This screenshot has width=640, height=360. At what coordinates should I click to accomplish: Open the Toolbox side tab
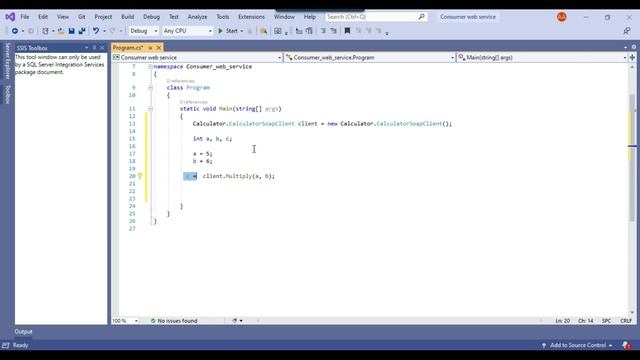pos(7,94)
